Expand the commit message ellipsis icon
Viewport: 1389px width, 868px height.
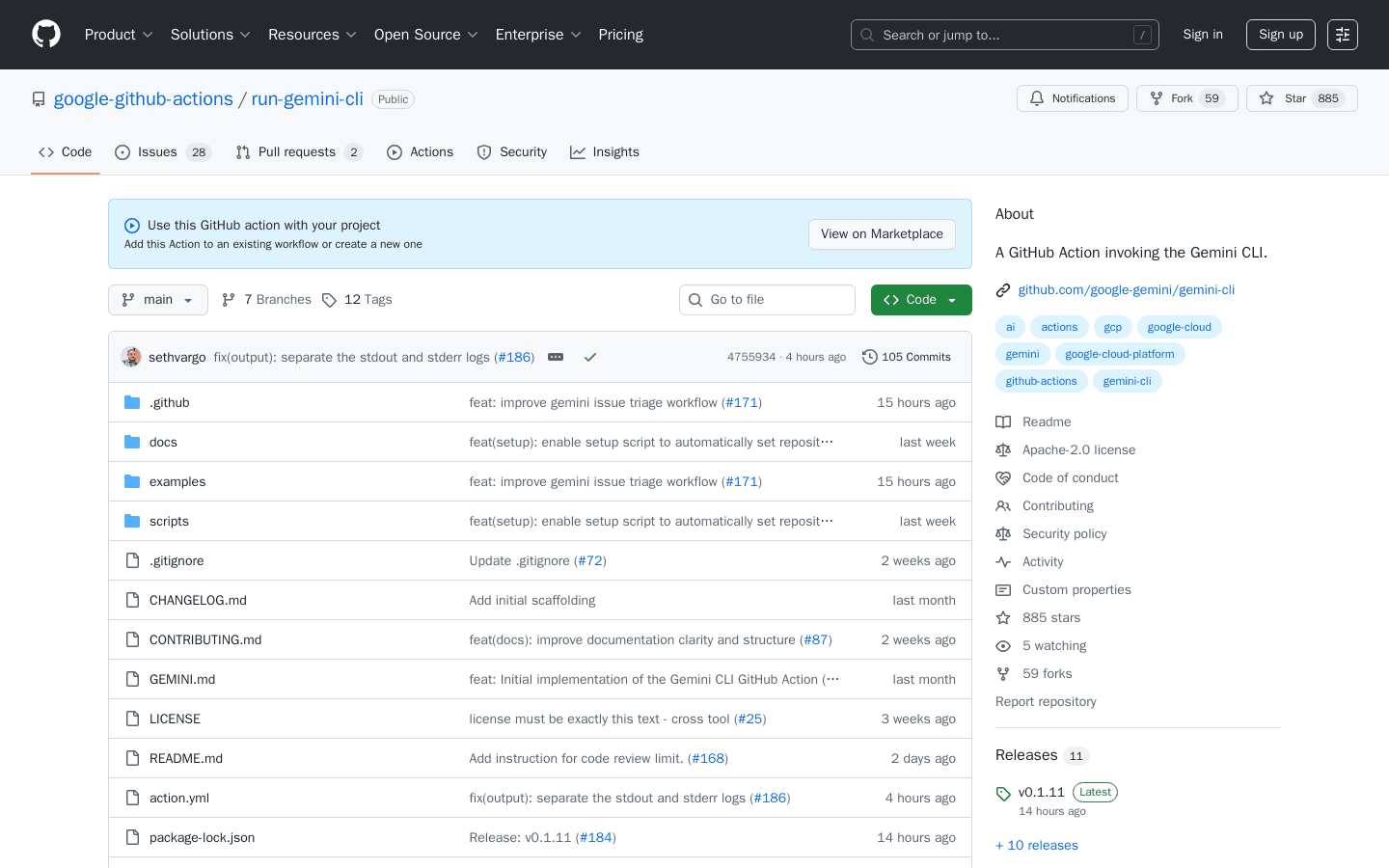click(x=556, y=356)
